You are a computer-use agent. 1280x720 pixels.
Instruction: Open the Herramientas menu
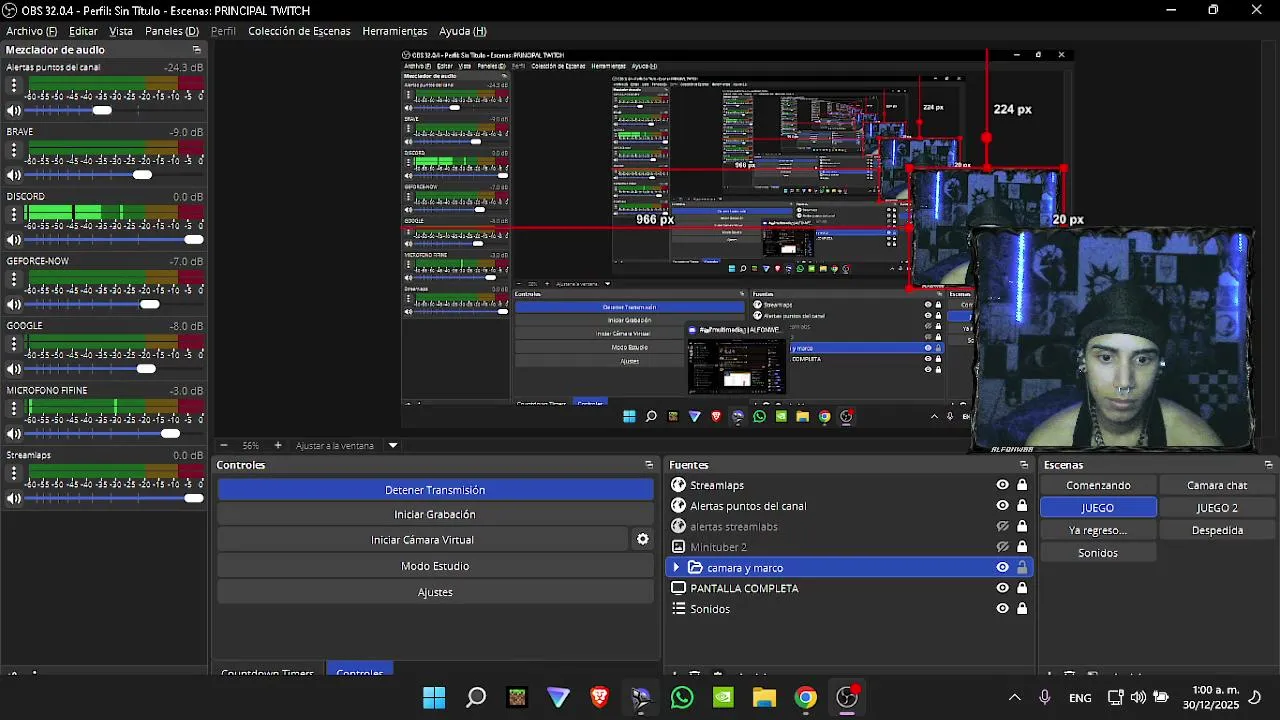pyautogui.click(x=395, y=31)
